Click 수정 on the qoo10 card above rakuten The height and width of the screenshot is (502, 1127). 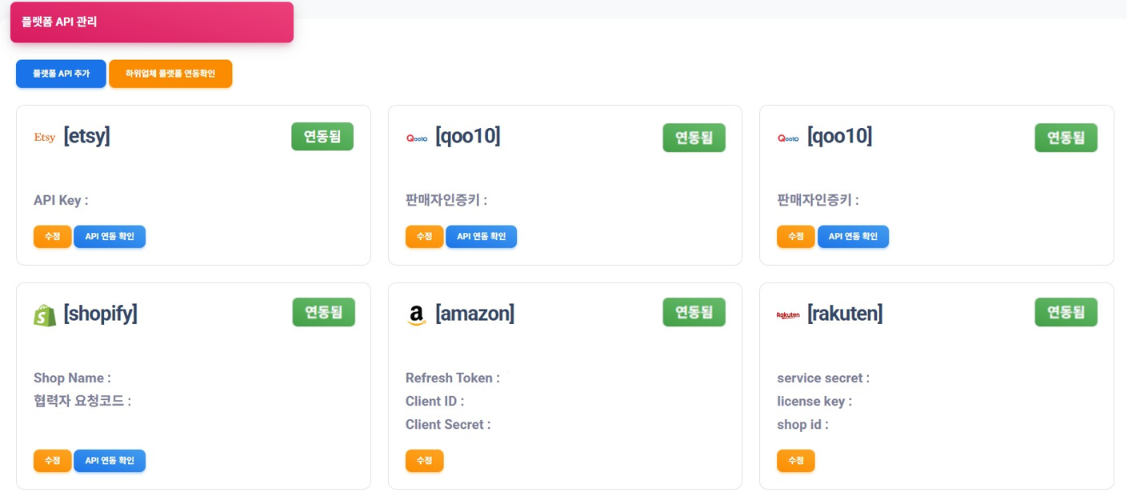[796, 237]
